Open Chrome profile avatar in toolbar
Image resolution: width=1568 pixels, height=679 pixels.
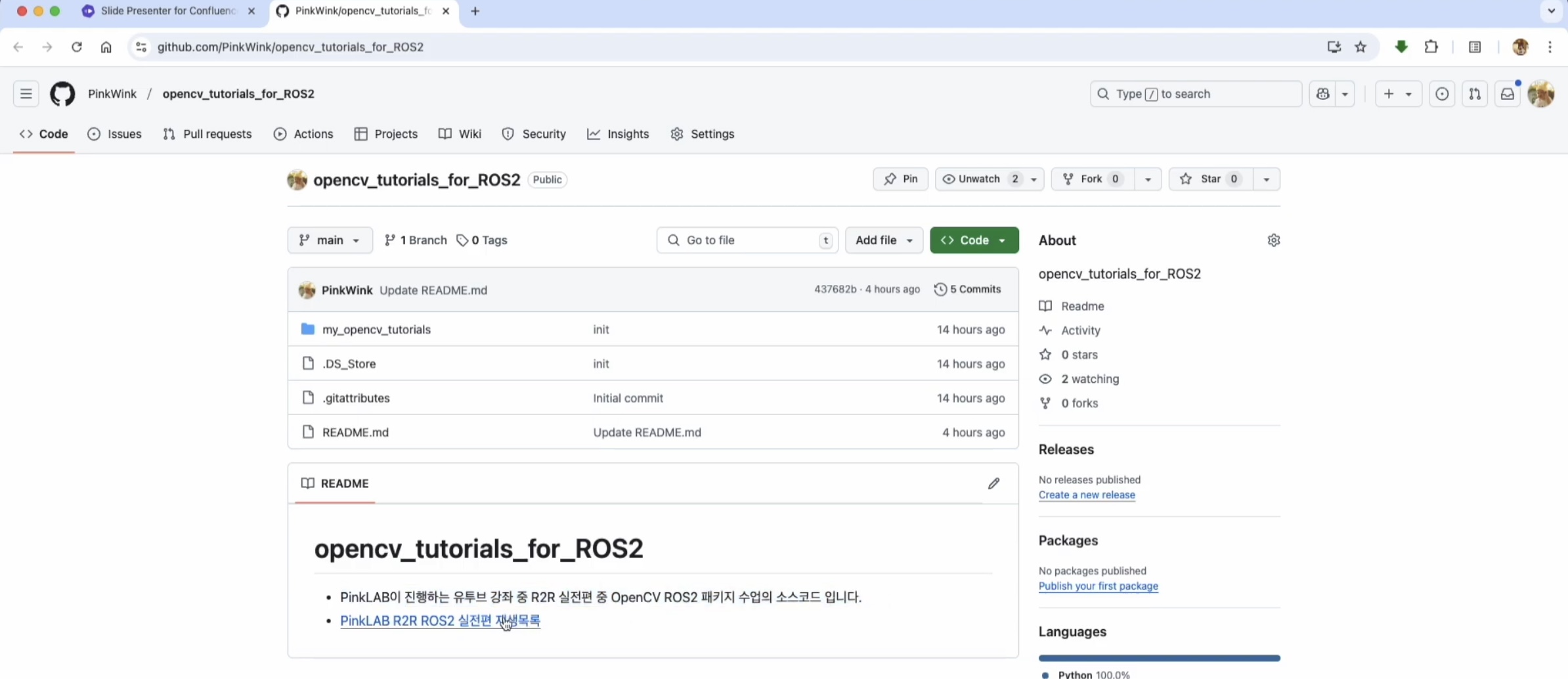pos(1520,47)
